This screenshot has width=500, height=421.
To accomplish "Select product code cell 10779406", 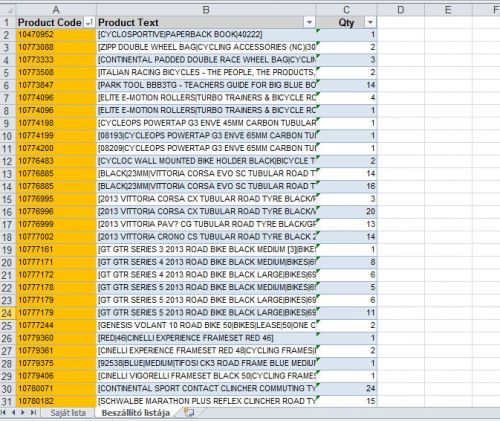I will [56, 376].
